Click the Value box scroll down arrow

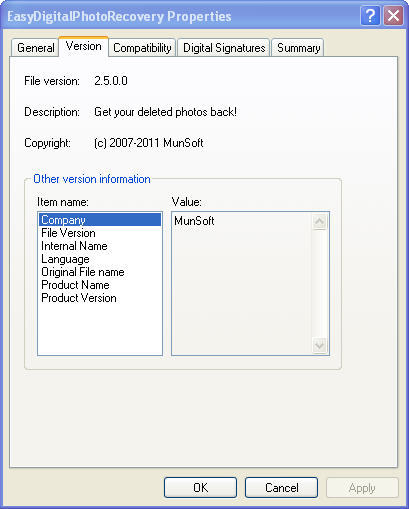tap(319, 345)
